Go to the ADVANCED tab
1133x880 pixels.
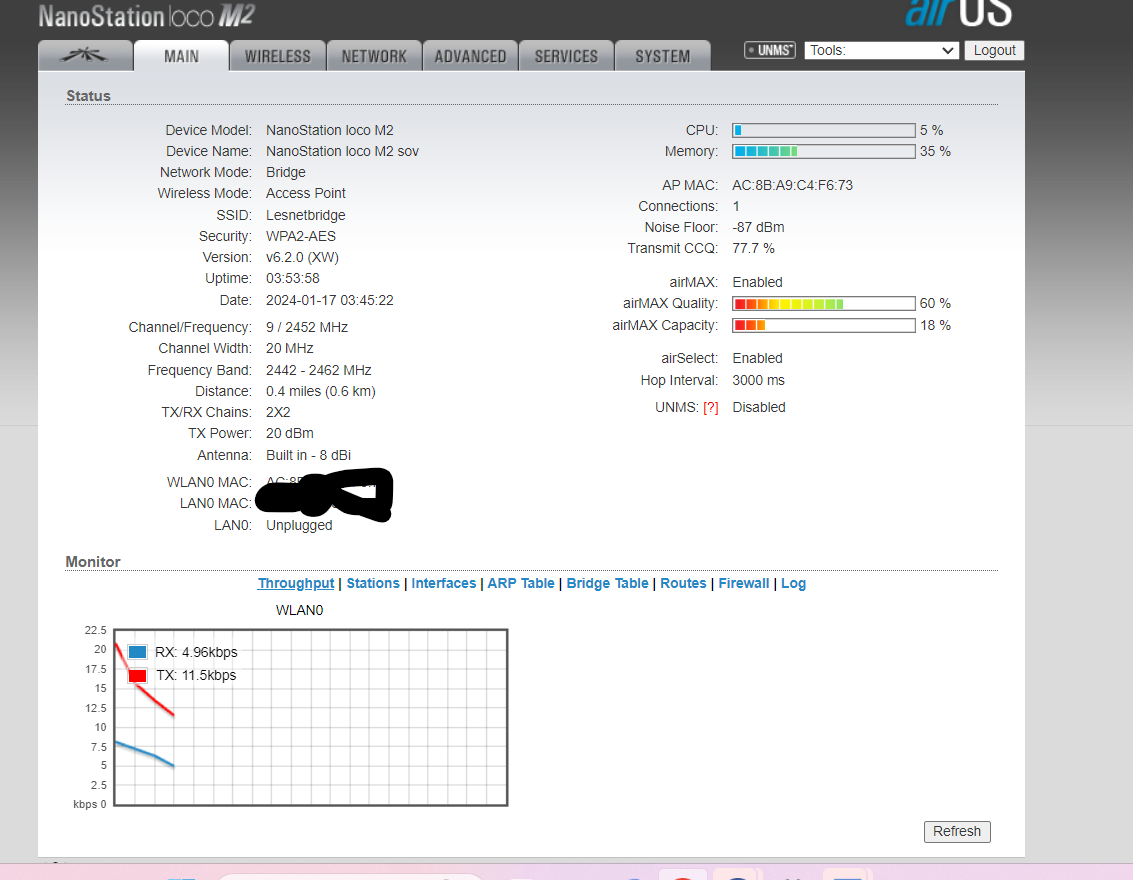click(x=470, y=56)
